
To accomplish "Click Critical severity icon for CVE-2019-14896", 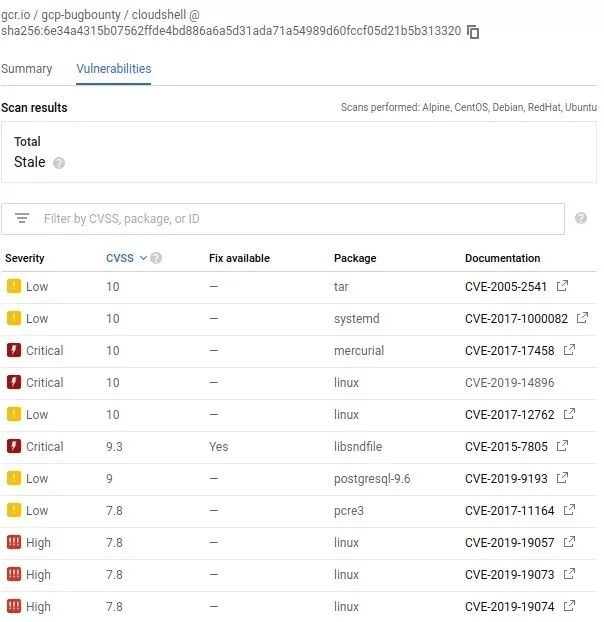I will click(14, 382).
